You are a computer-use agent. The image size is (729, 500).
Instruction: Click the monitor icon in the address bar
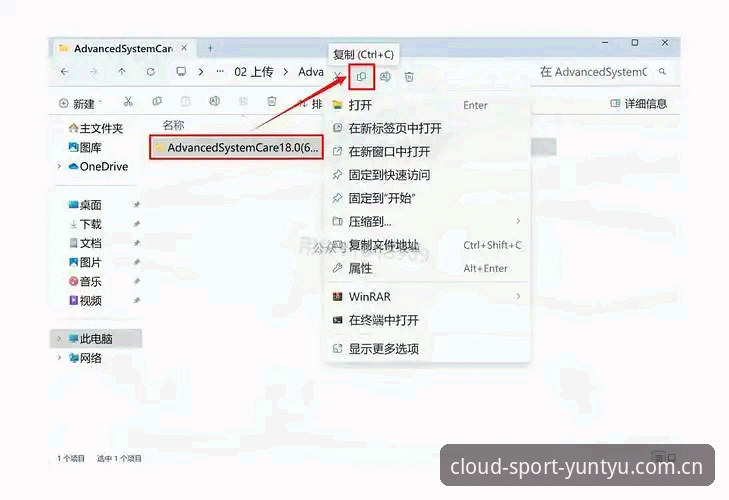click(x=181, y=71)
